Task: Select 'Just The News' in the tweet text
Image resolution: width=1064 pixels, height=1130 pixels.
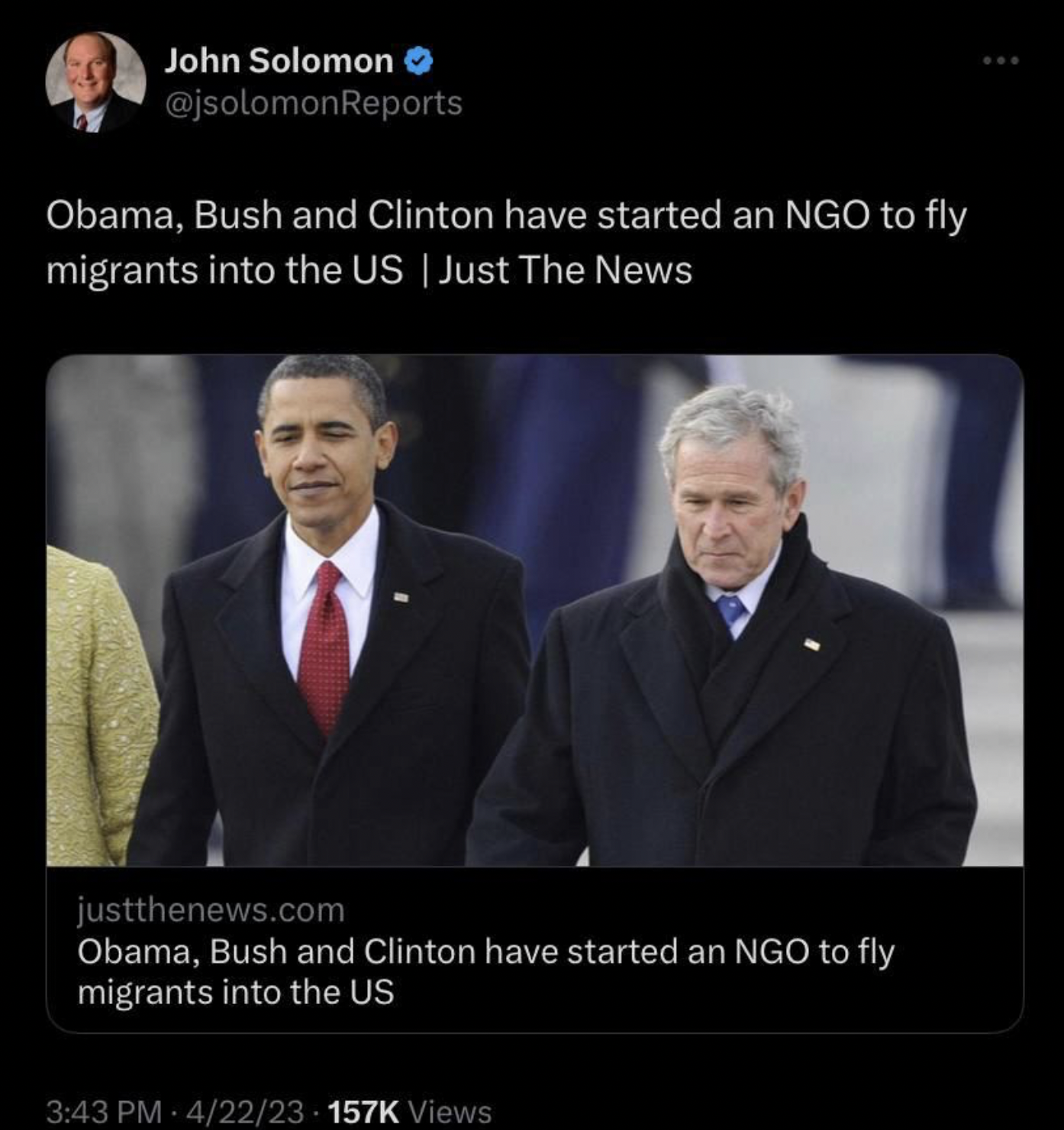Action: click(565, 270)
